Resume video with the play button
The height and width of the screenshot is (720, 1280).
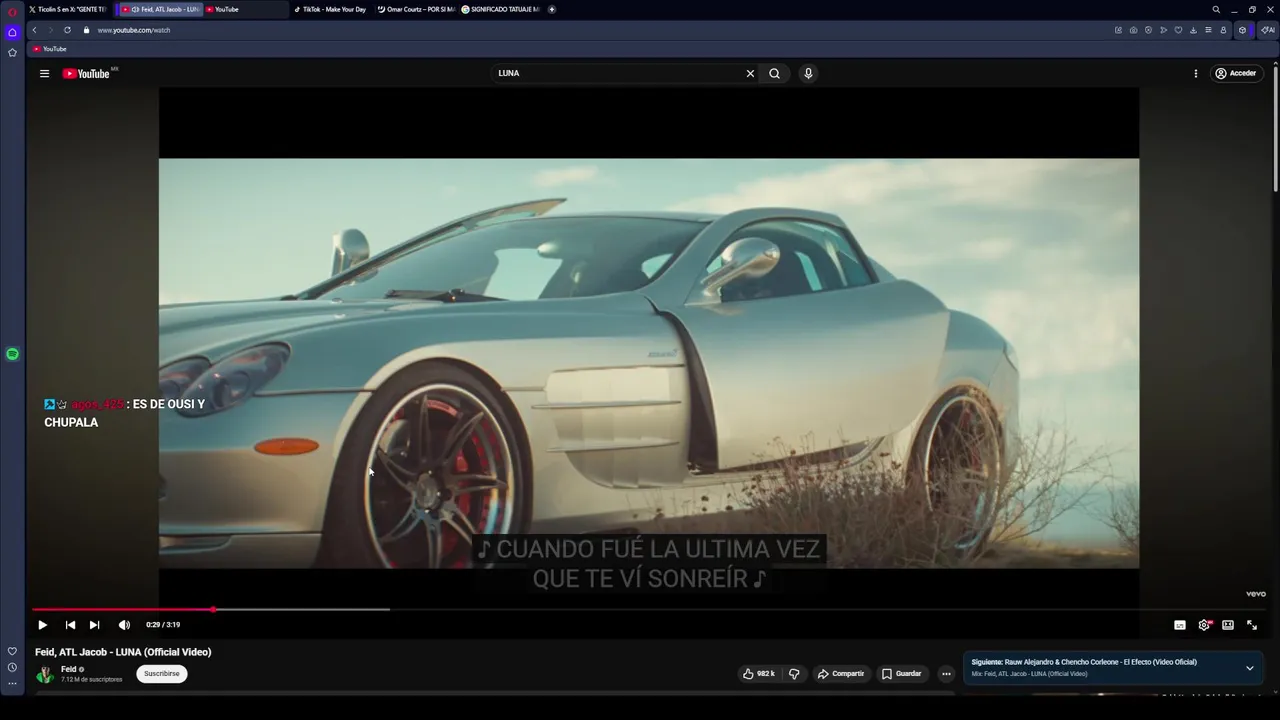pos(42,625)
